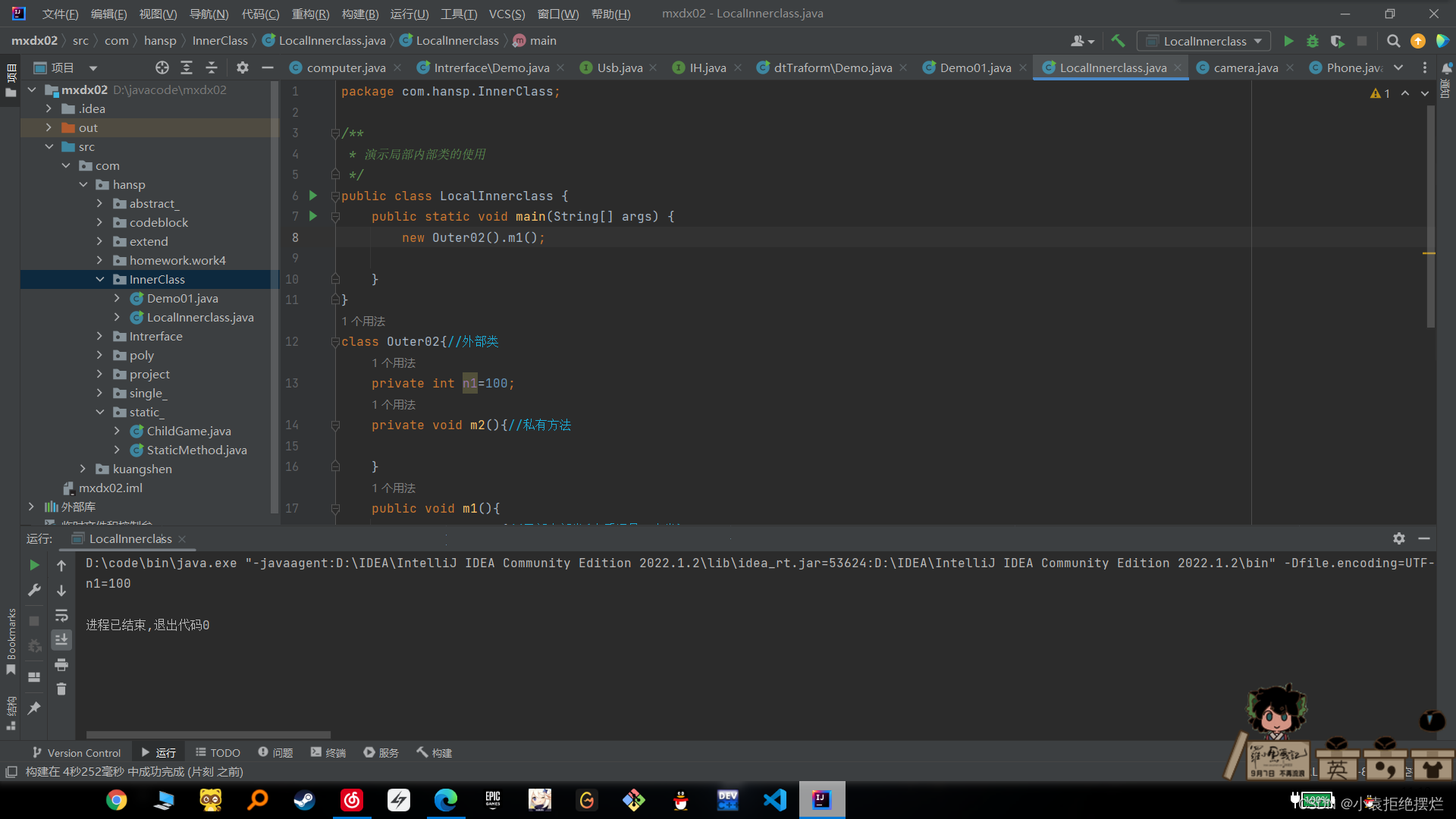Switch to the camera.java editor tab

[1245, 67]
